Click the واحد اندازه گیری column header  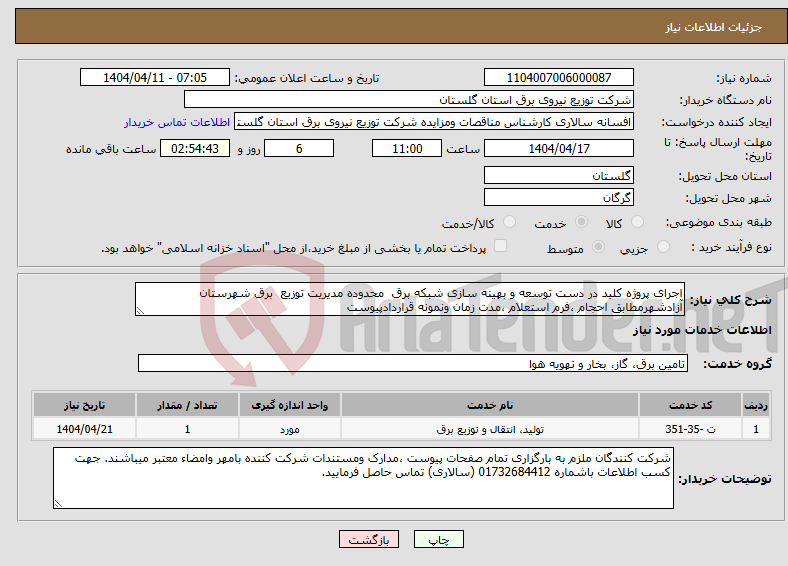point(289,405)
